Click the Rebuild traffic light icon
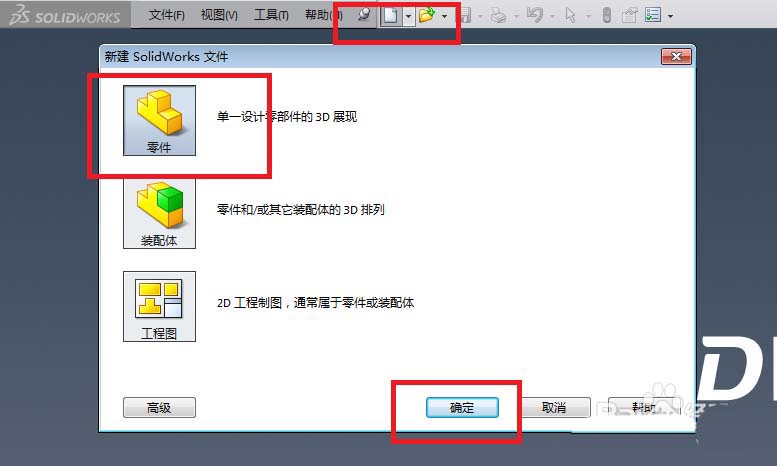The image size is (777, 466). click(607, 15)
